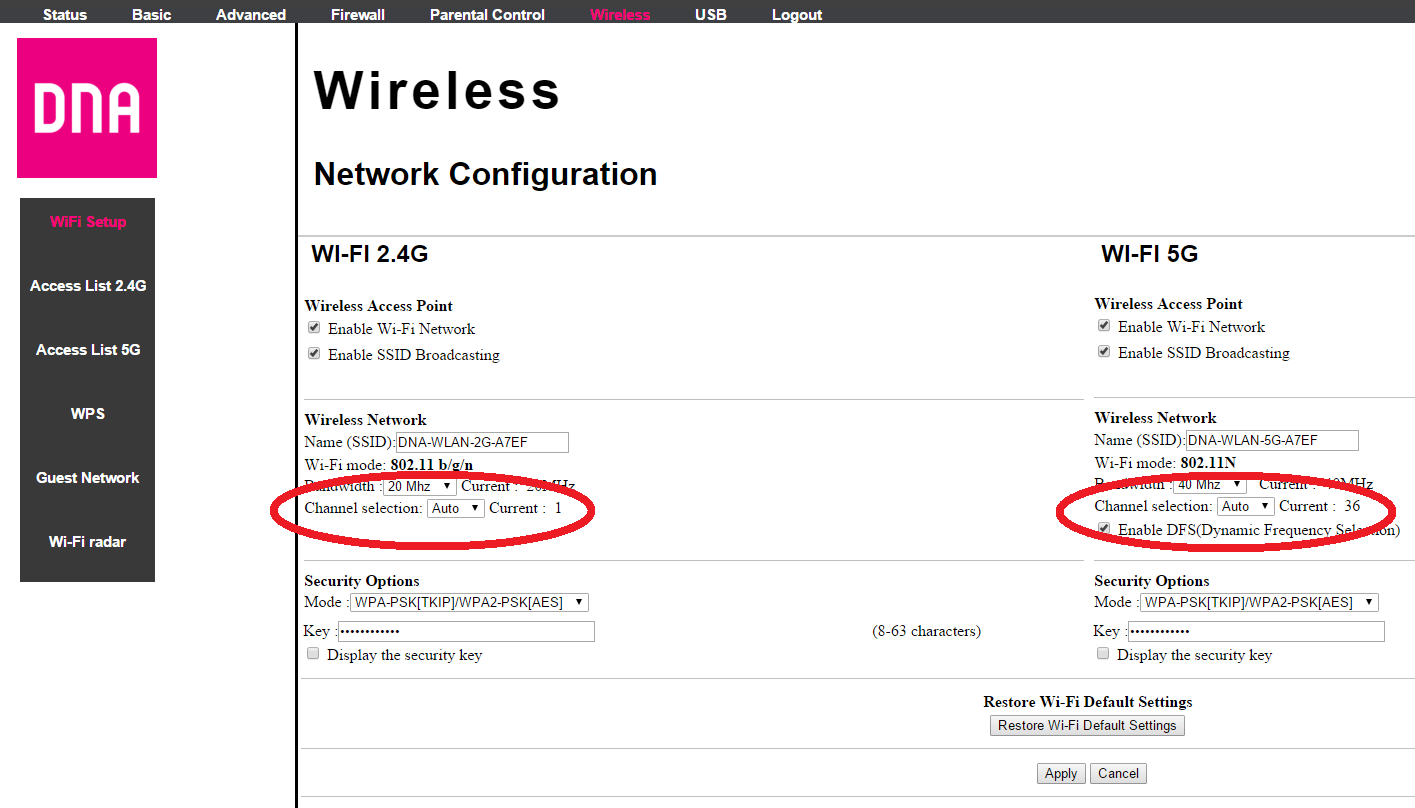Click the Cancel button

tap(1118, 773)
